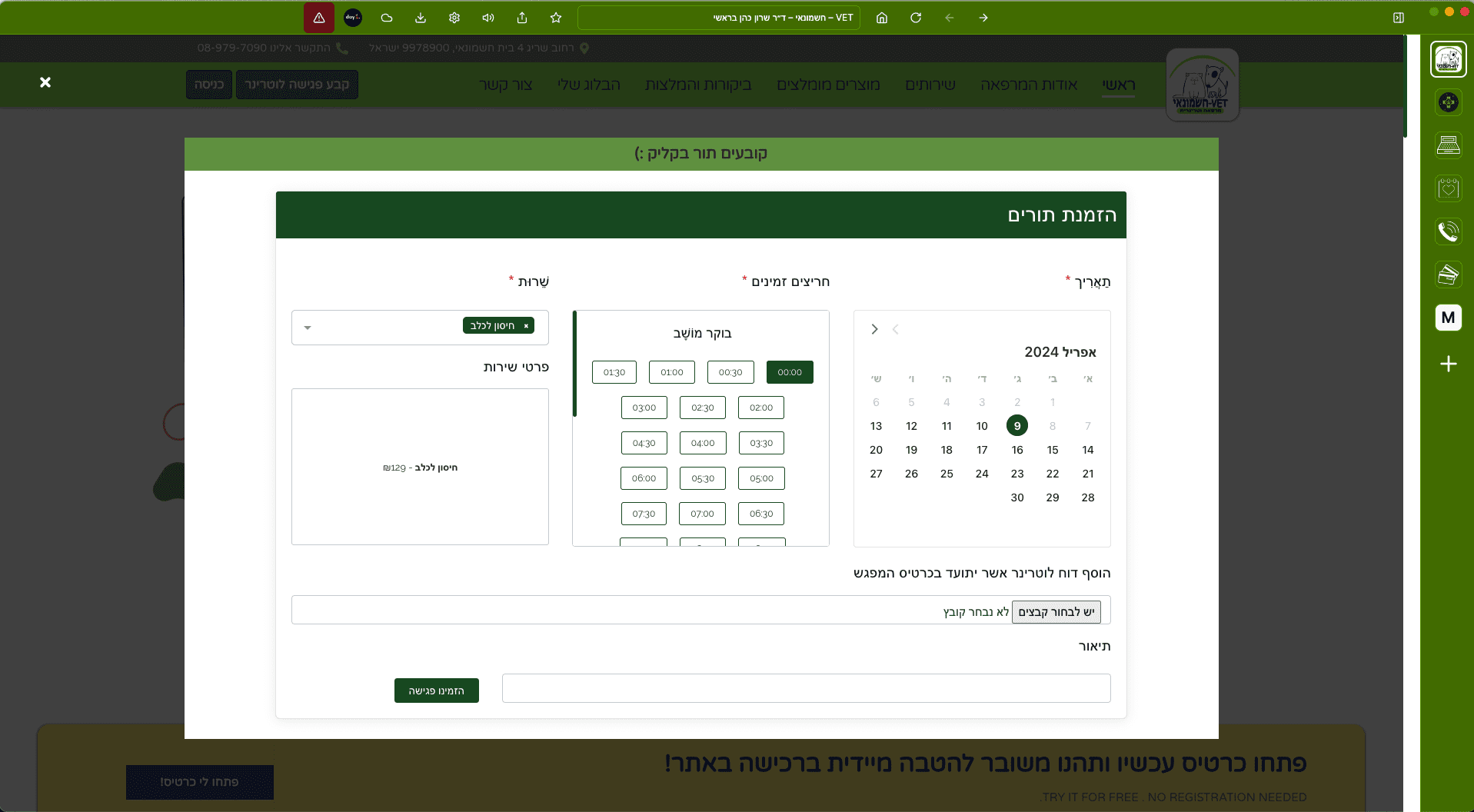Viewport: 1474px width, 812px height.
Task: Expand the service dropdown arrow
Action: pos(308,328)
